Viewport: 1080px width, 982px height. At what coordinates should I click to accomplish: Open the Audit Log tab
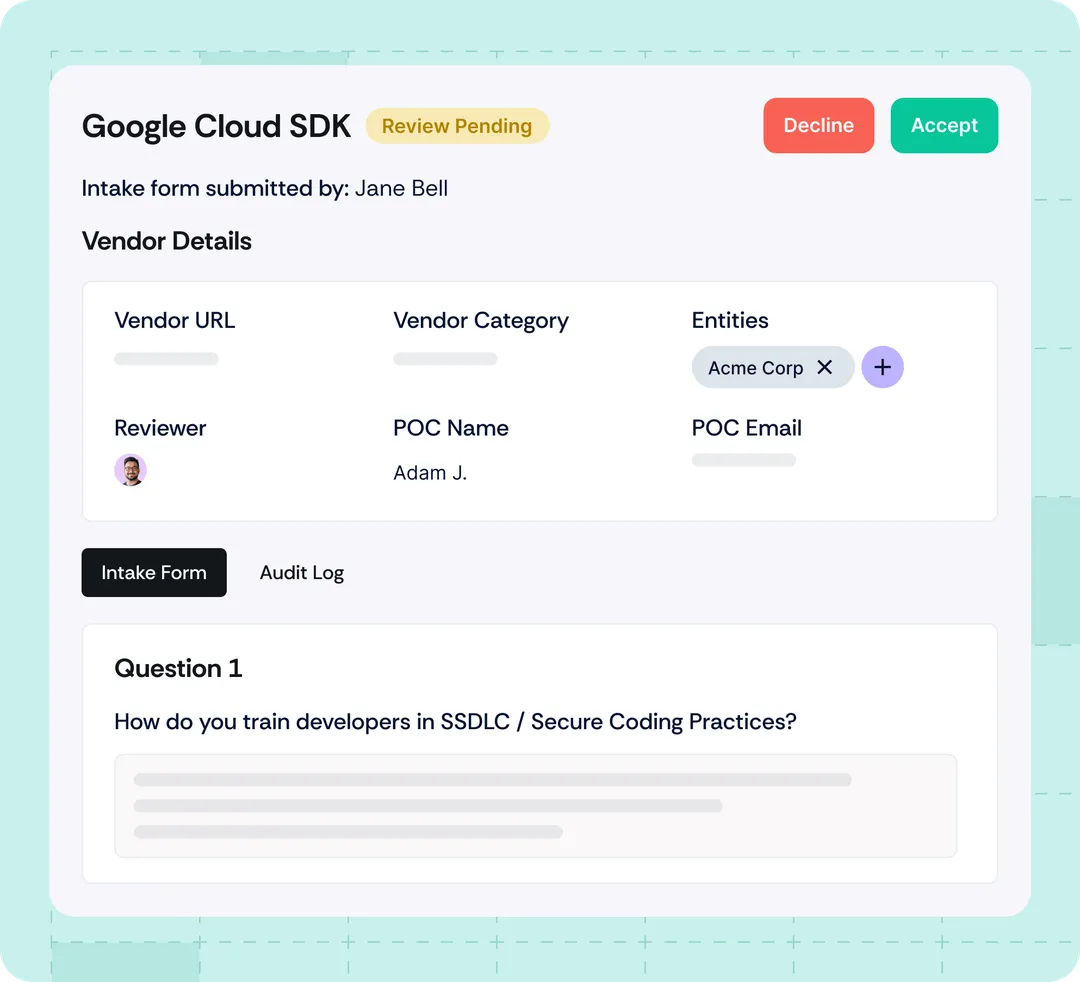point(302,572)
